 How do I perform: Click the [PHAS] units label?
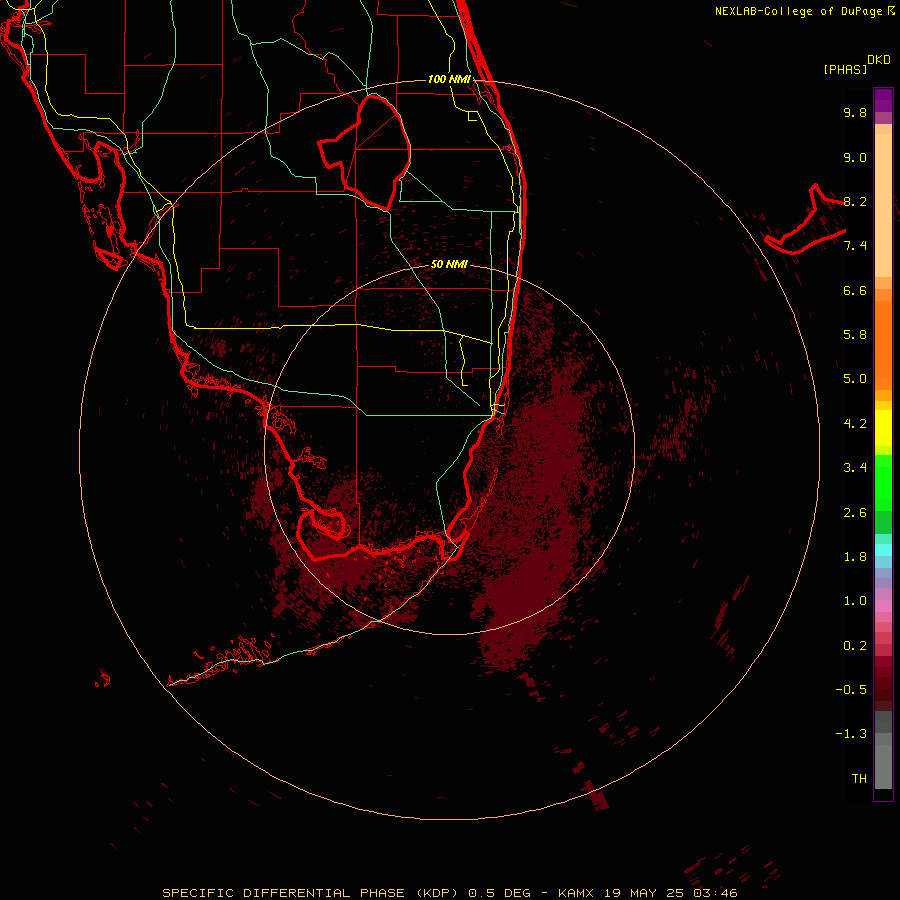point(845,69)
